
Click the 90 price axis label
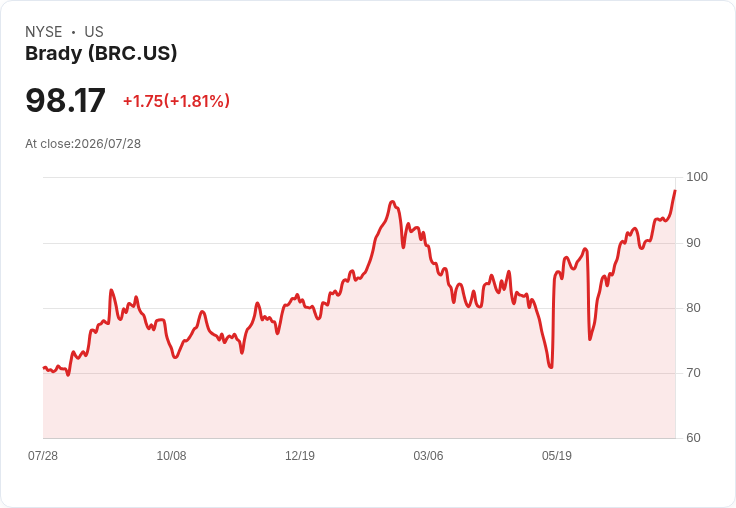tap(693, 243)
